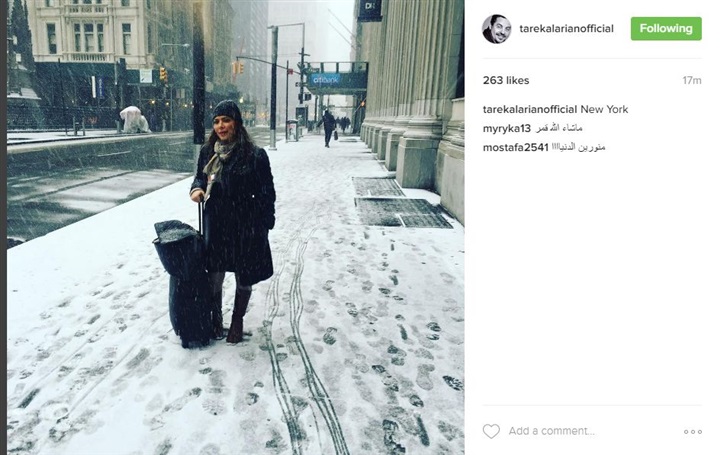Open commenter myryka13's profile

pyautogui.click(x=506, y=129)
